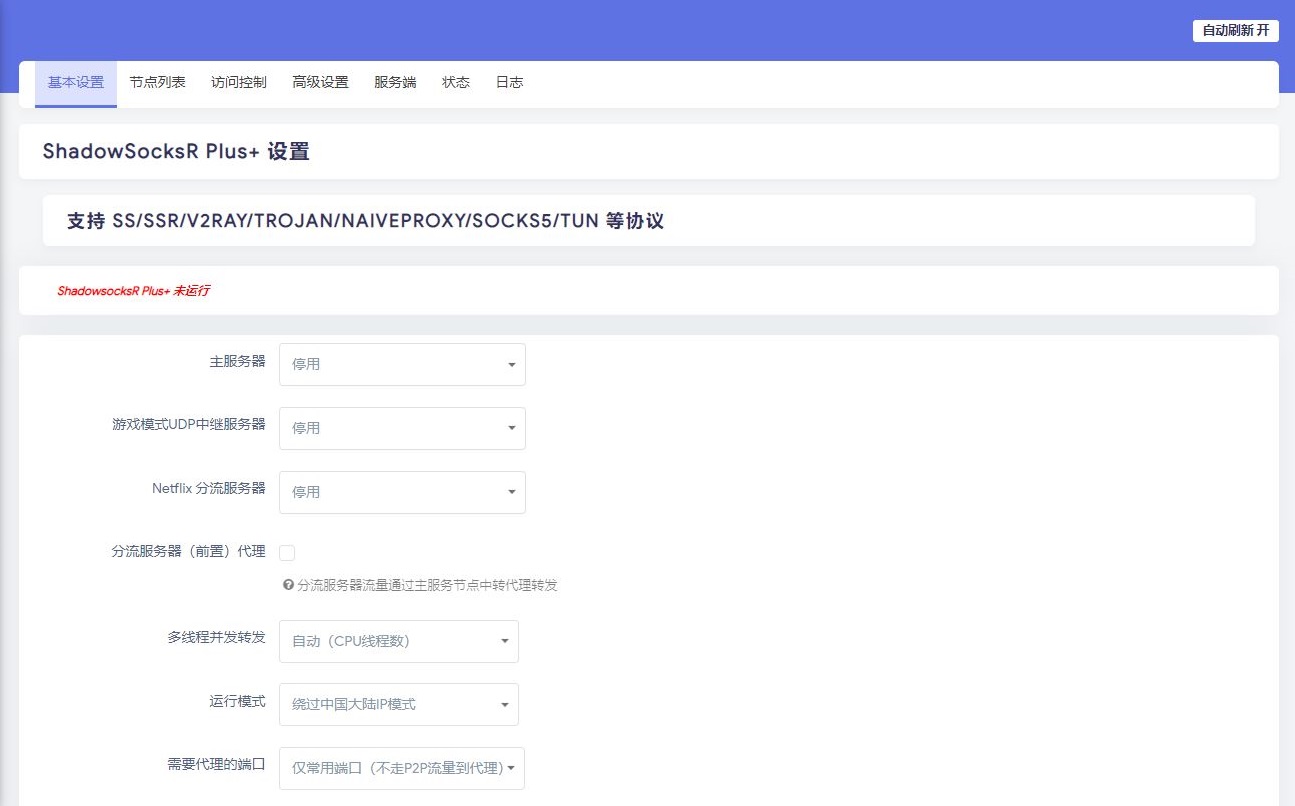The image size is (1295, 806).
Task: Open the 状态 tab
Action: (x=456, y=83)
